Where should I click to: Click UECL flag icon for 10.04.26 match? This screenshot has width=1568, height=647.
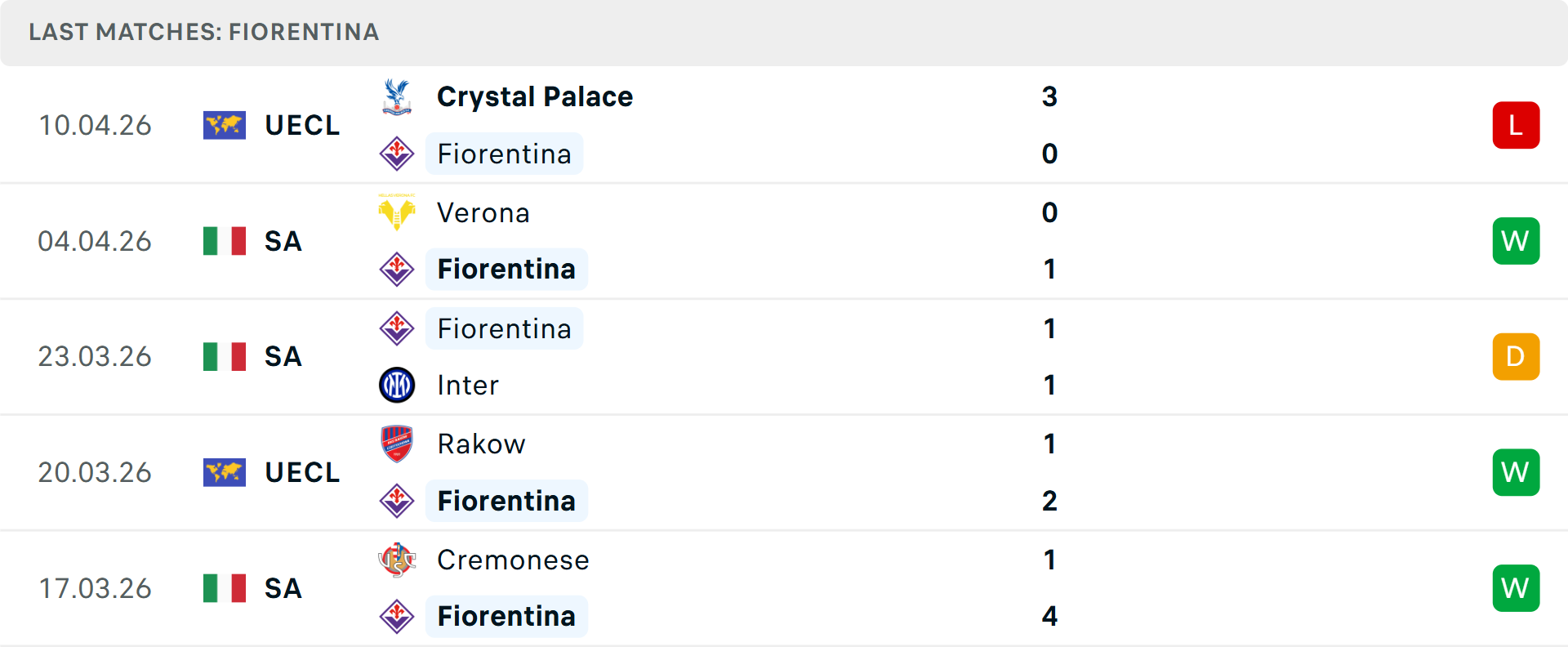click(x=224, y=125)
